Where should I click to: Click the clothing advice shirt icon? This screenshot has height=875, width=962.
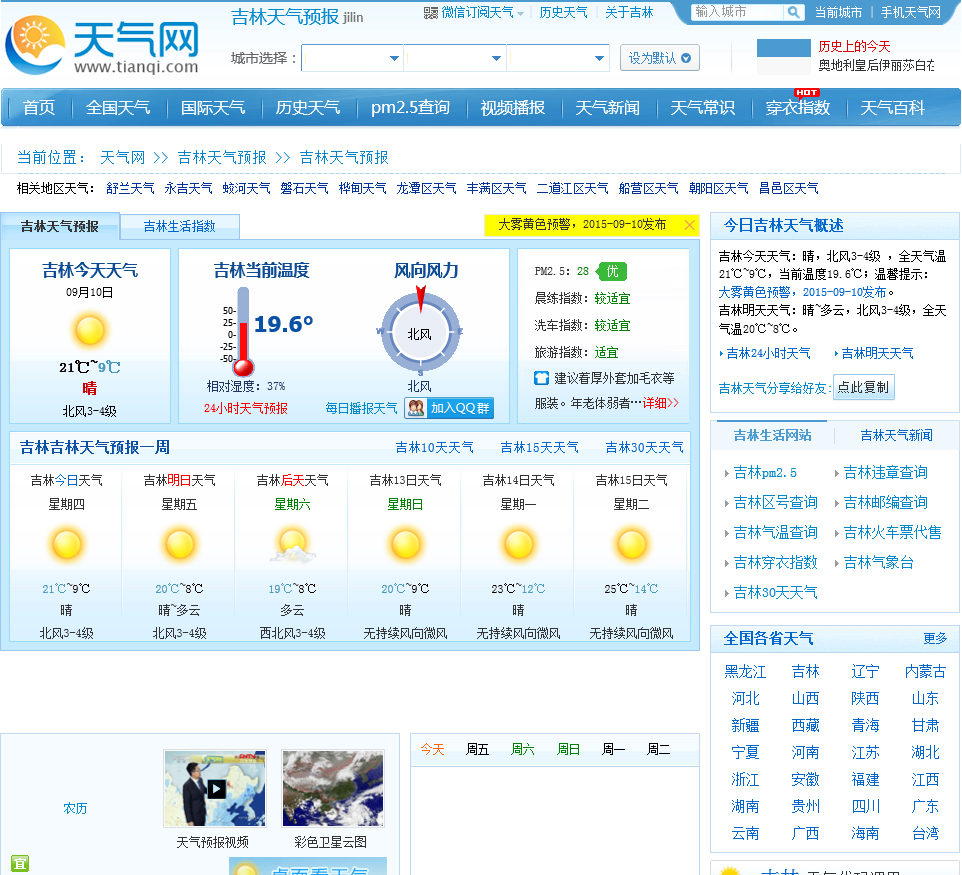click(541, 378)
